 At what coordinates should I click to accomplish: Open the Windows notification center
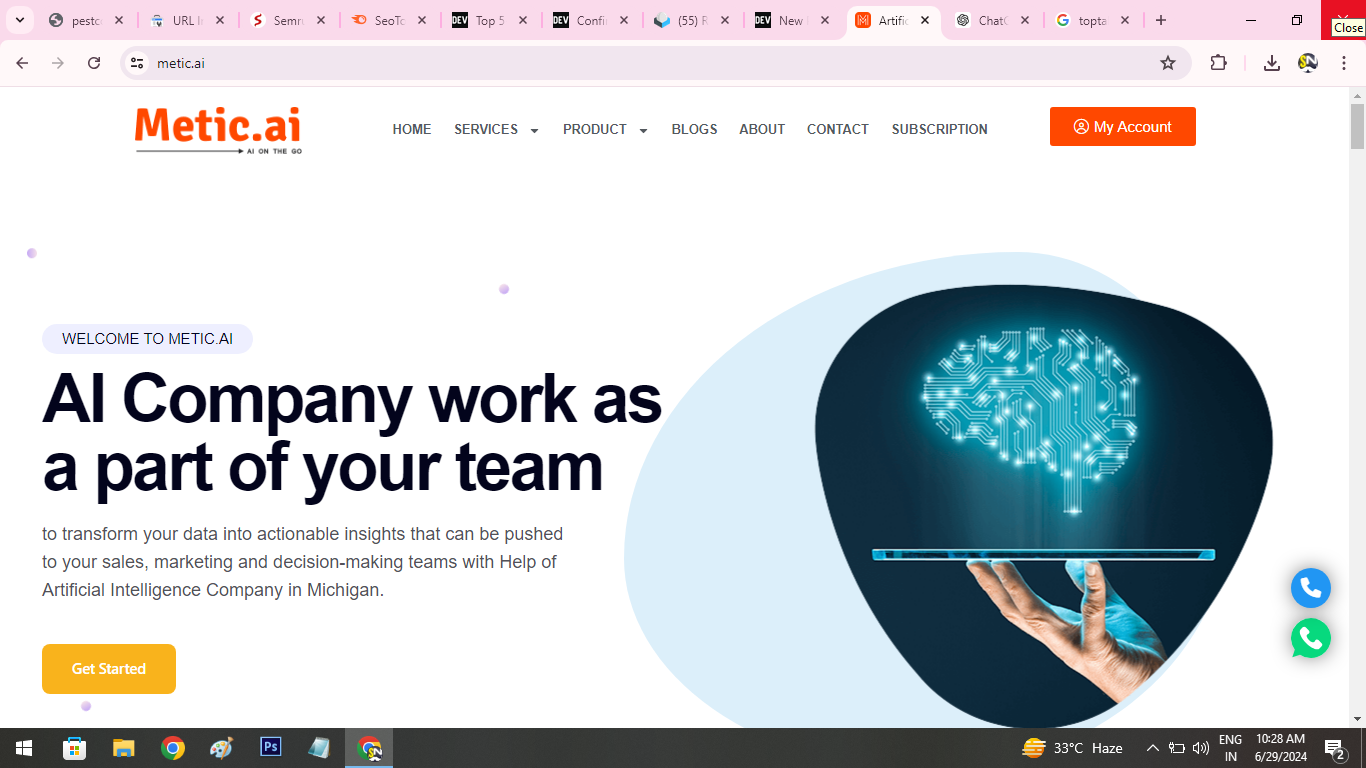pos(1334,748)
